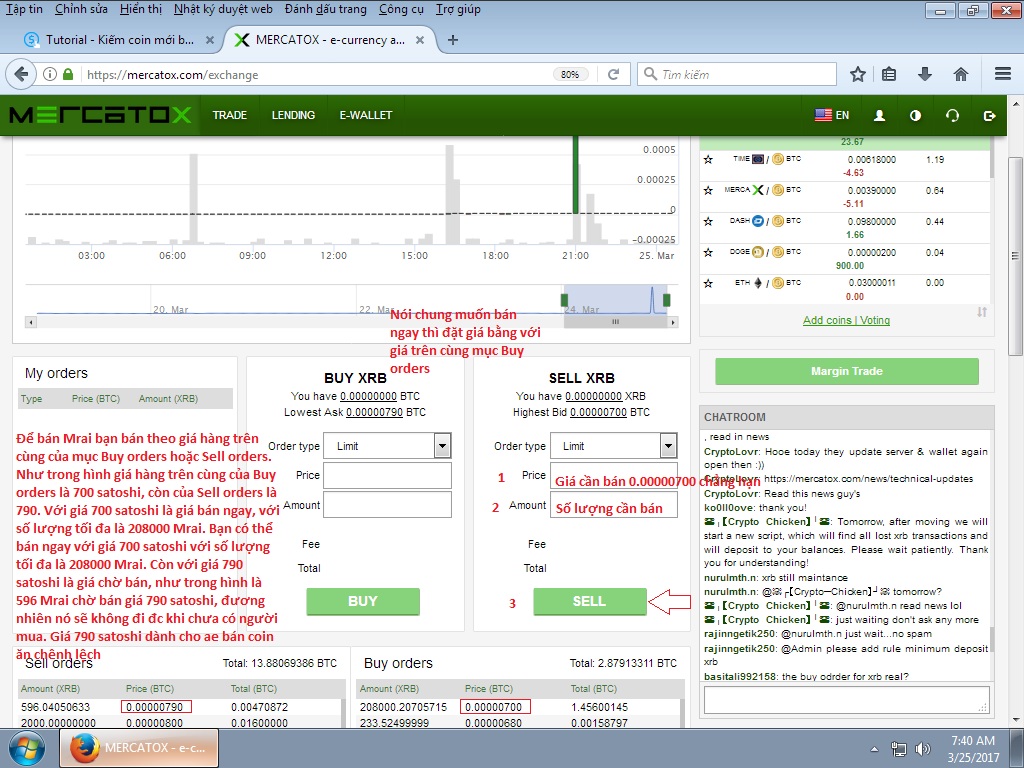Open the downloads arrow icon
The width and height of the screenshot is (1024, 768).
coord(925,74)
